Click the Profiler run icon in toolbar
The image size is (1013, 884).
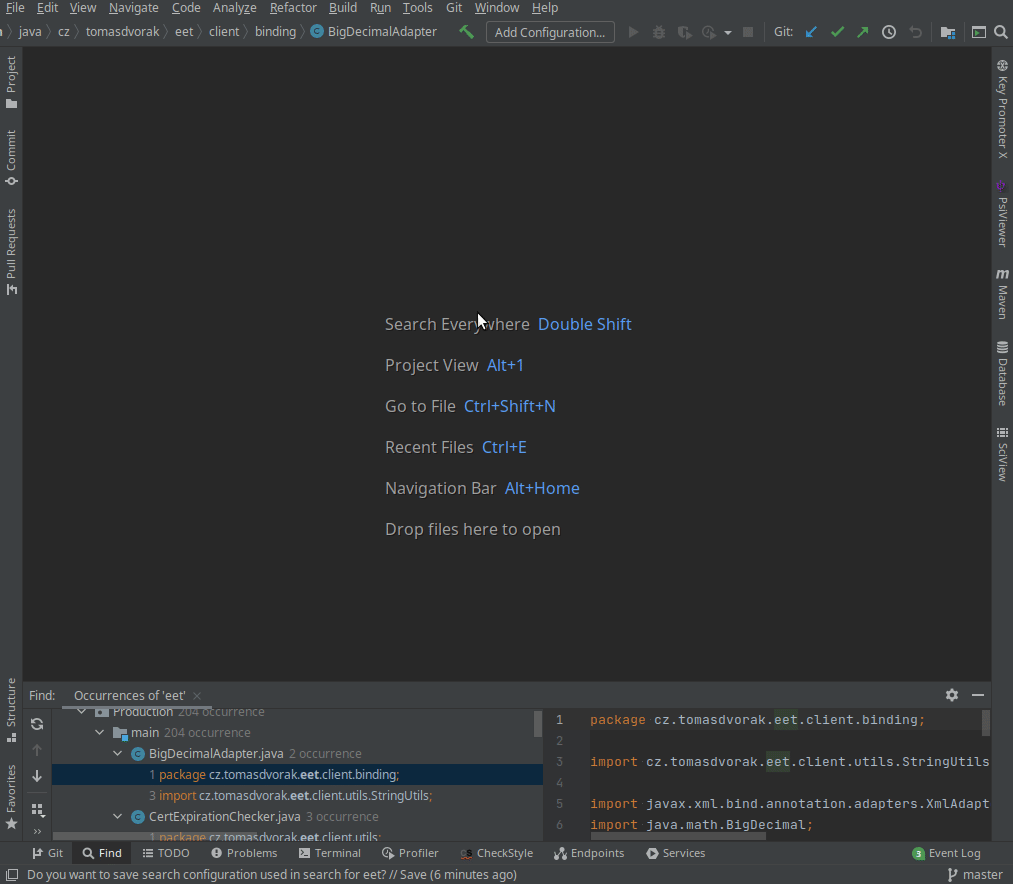709,32
